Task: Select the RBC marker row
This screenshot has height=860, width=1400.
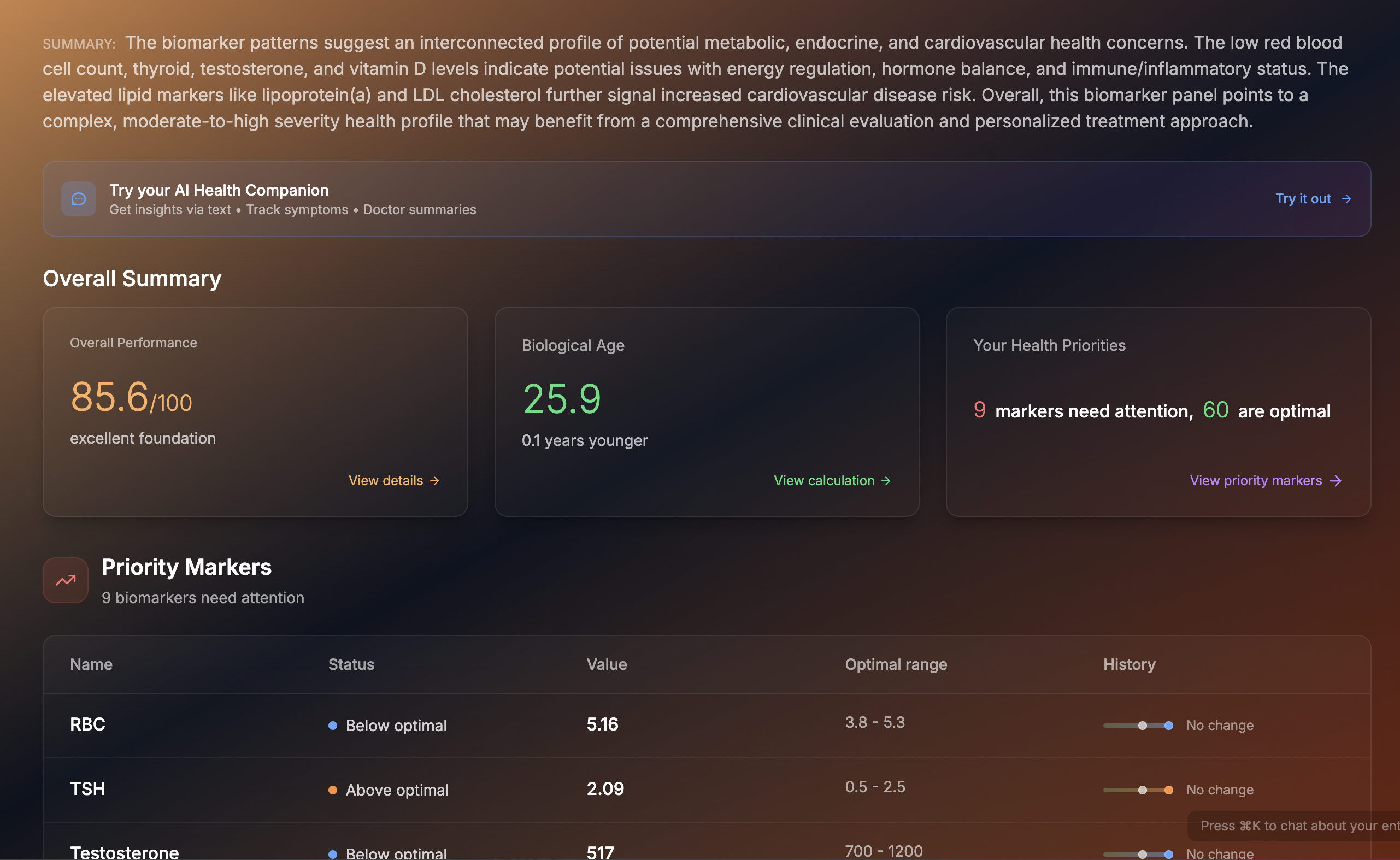Action: tap(87, 724)
